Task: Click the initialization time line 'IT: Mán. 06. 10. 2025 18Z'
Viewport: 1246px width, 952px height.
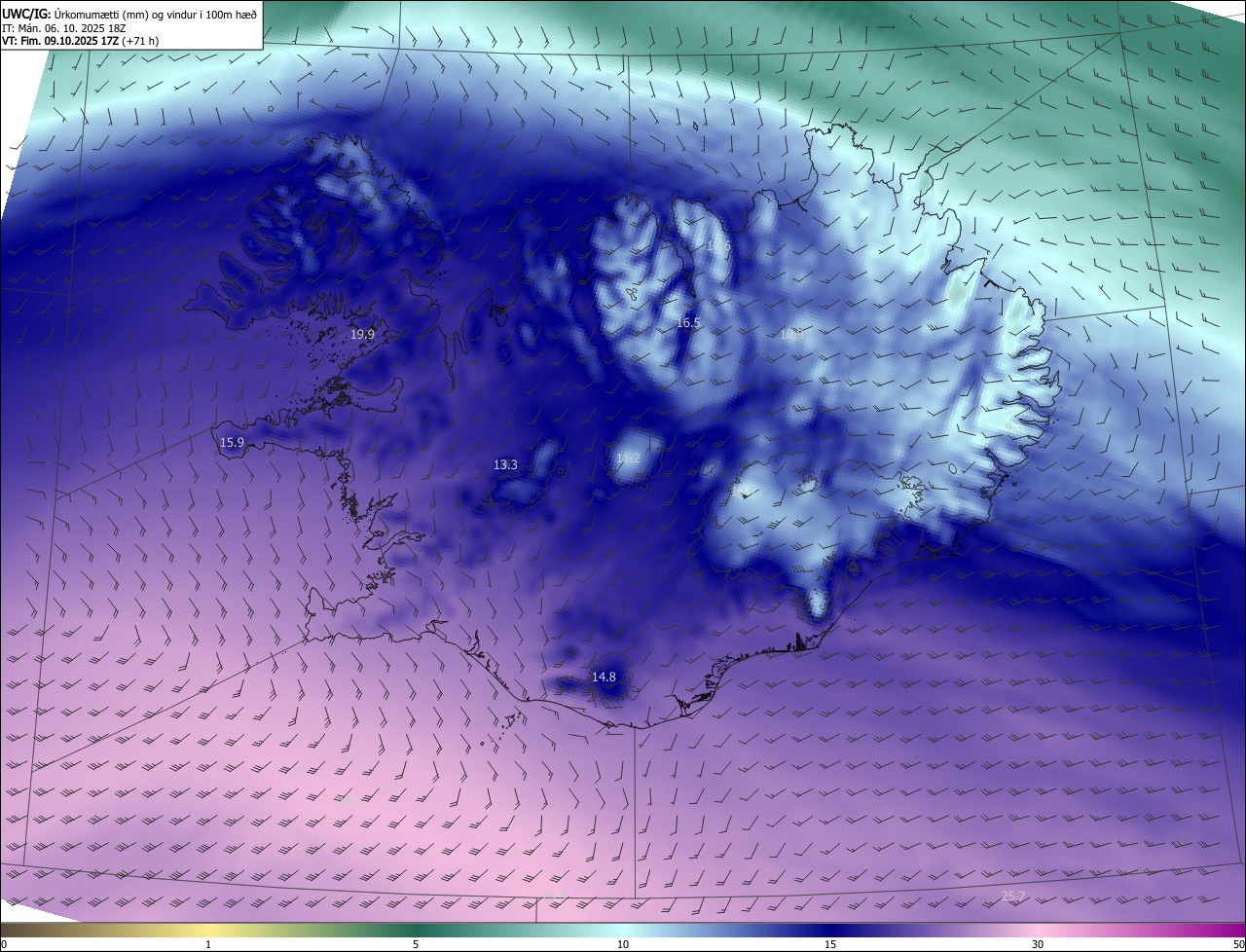Action: (64, 27)
